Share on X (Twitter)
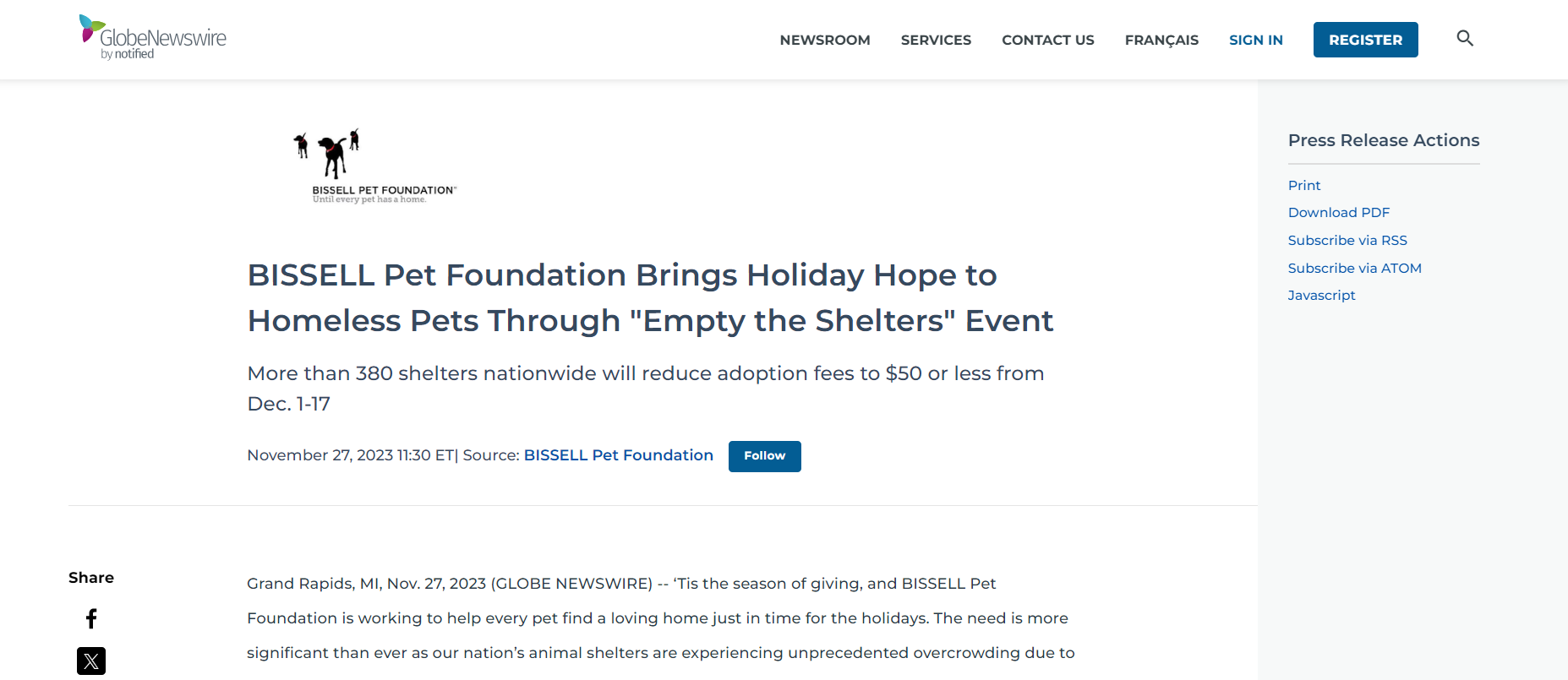The width and height of the screenshot is (1568, 680). pos(91,661)
